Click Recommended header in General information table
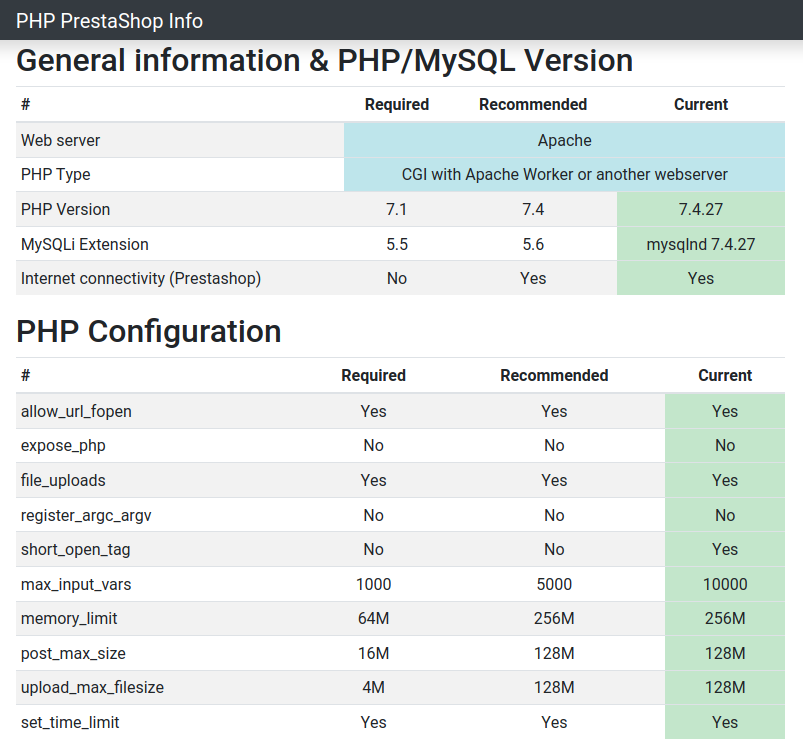 [533, 104]
